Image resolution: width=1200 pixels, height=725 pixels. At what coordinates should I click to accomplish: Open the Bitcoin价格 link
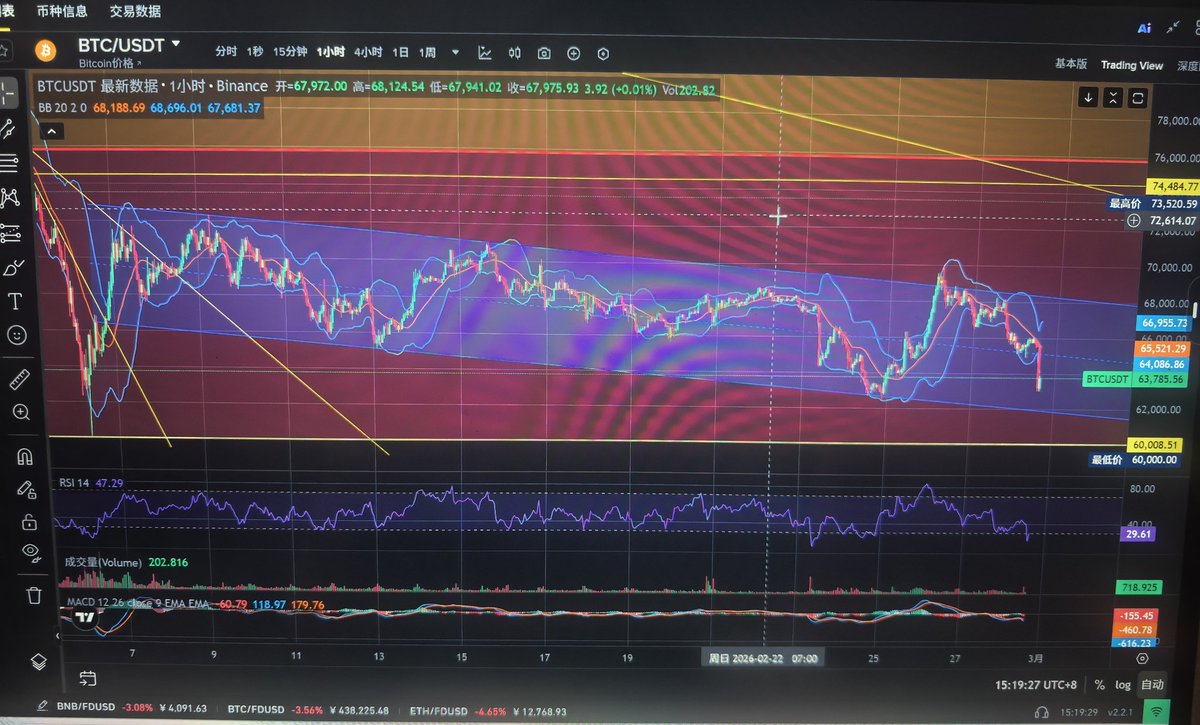point(111,63)
